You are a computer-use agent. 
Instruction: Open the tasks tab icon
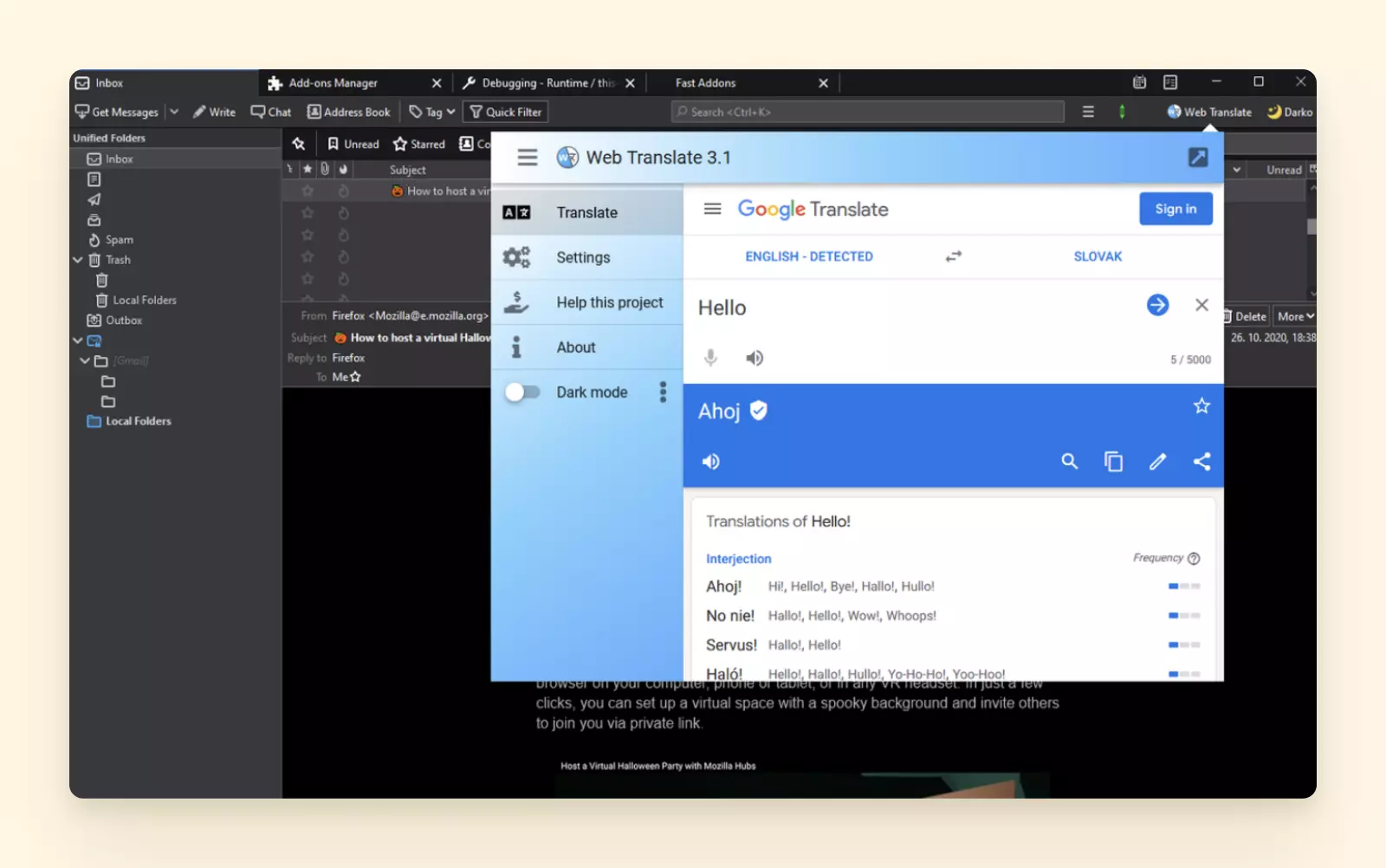(x=1170, y=82)
